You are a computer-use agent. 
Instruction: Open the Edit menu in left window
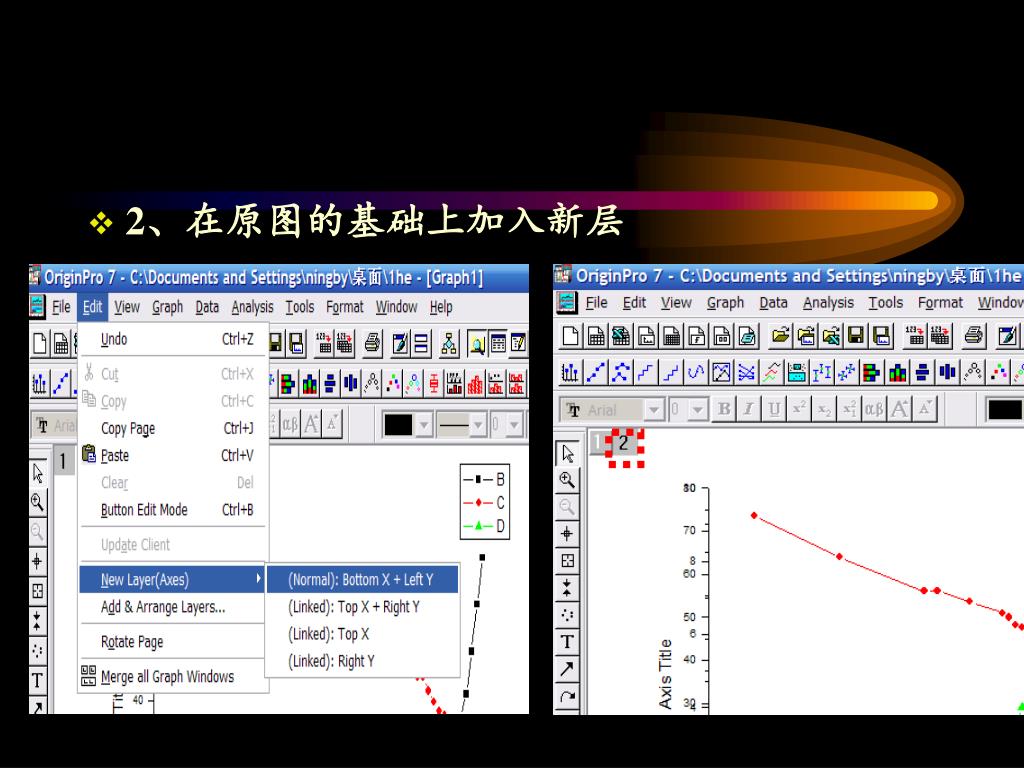point(92,307)
